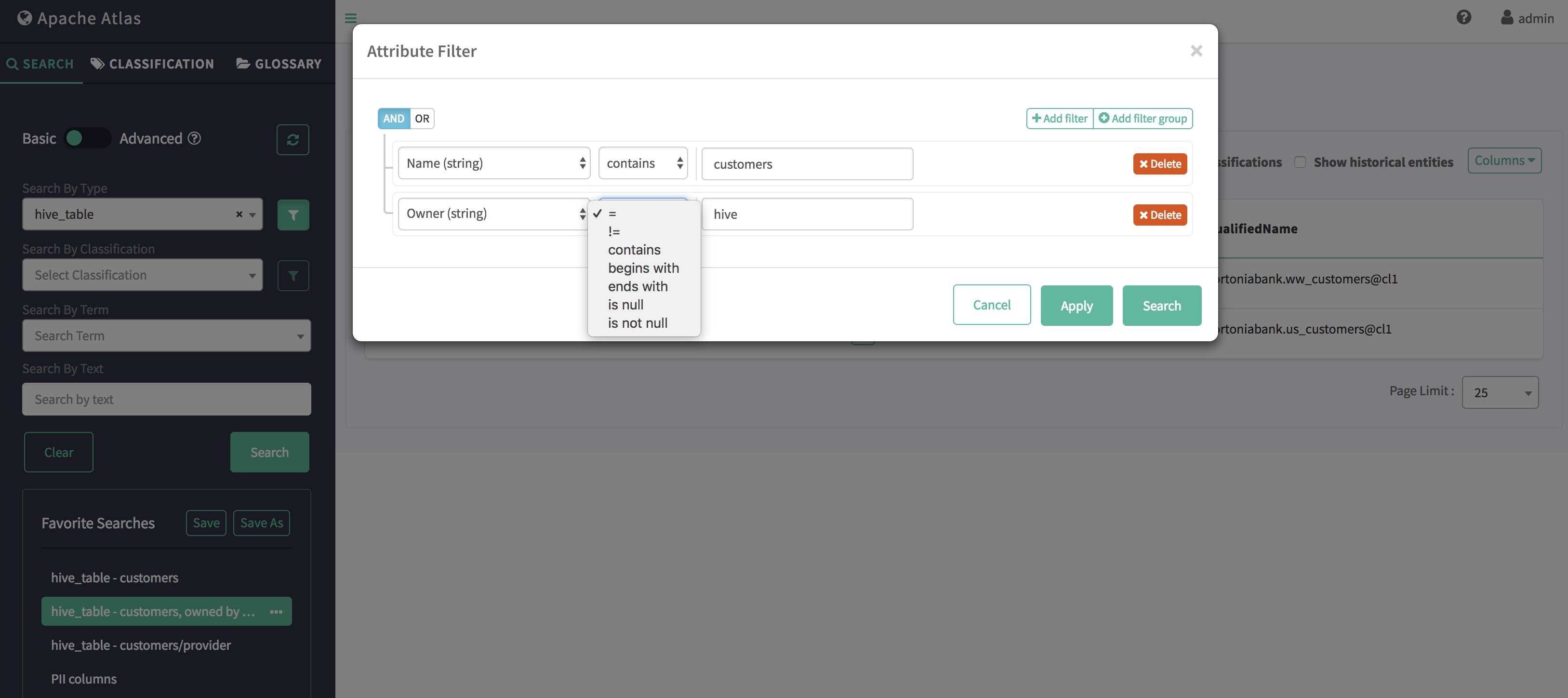Image resolution: width=1568 pixels, height=698 pixels.
Task: Clear the hive_table type selection with x
Action: (x=239, y=215)
